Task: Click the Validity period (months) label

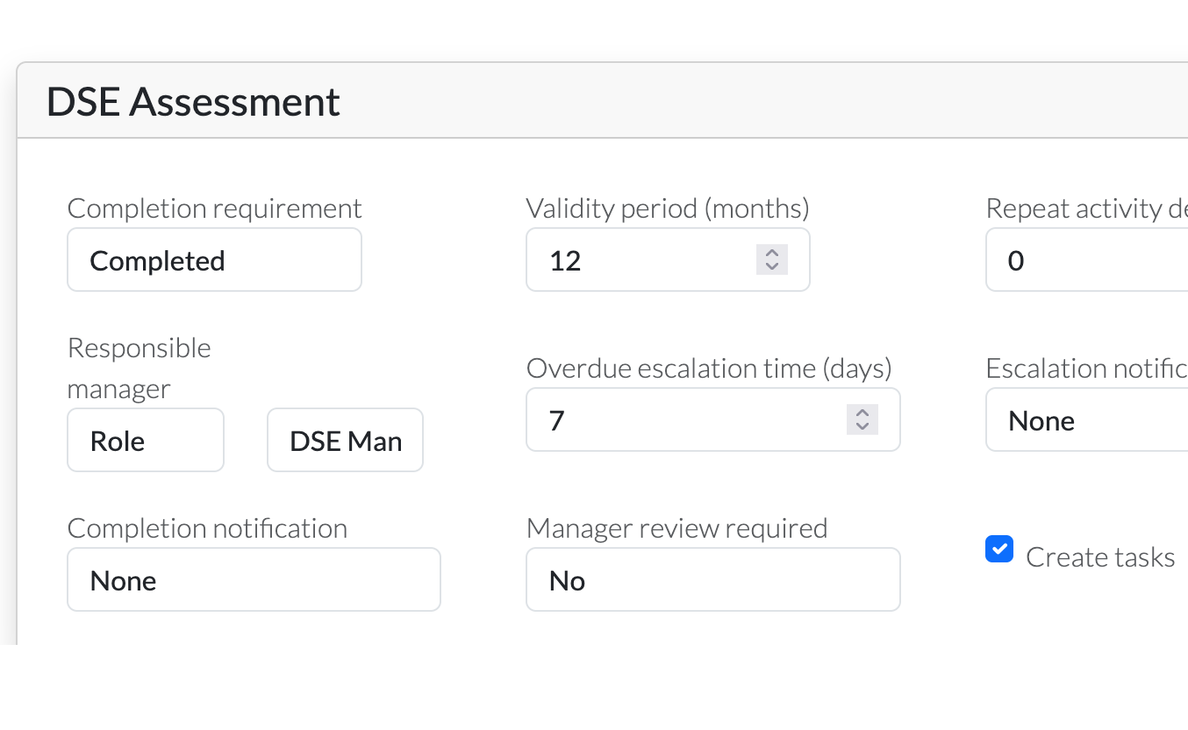Action: pyautogui.click(x=667, y=208)
